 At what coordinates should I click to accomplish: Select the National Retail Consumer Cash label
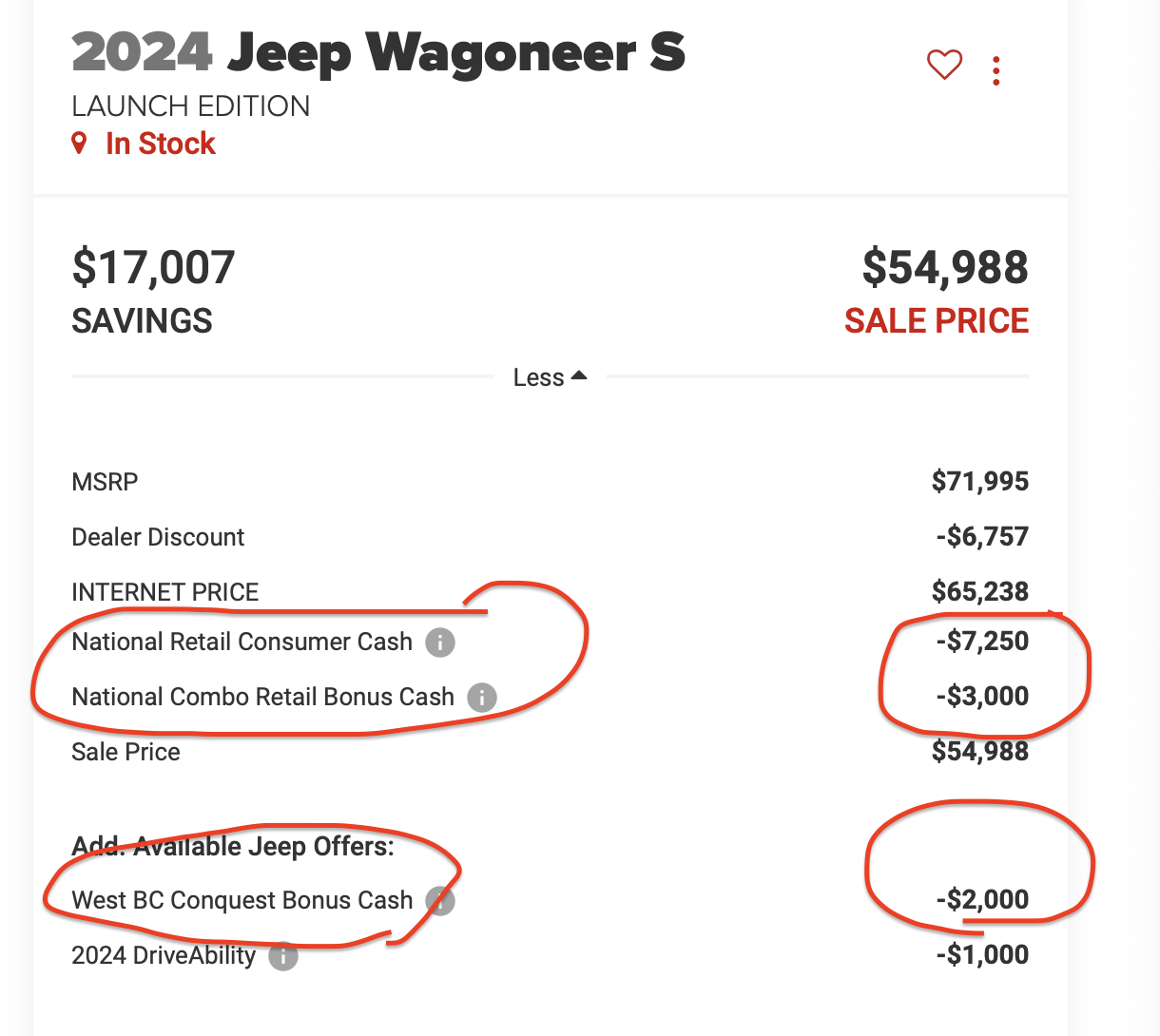(x=242, y=642)
